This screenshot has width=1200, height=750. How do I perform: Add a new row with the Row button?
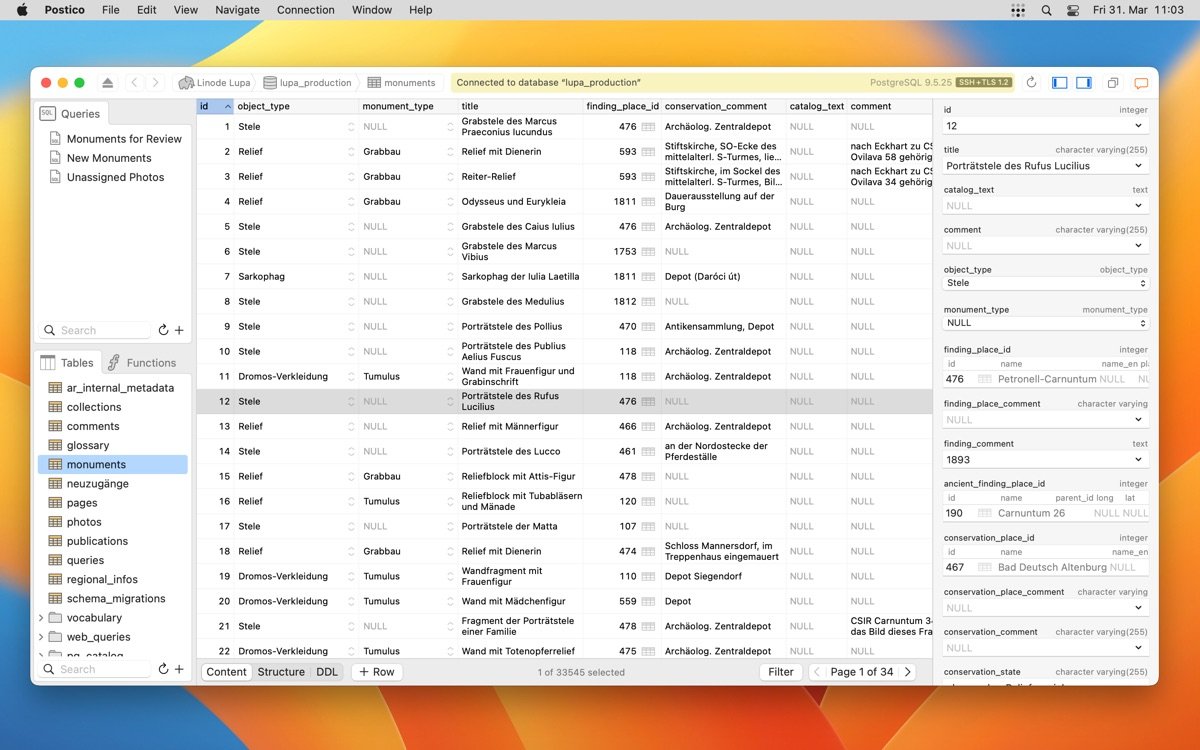(x=377, y=672)
